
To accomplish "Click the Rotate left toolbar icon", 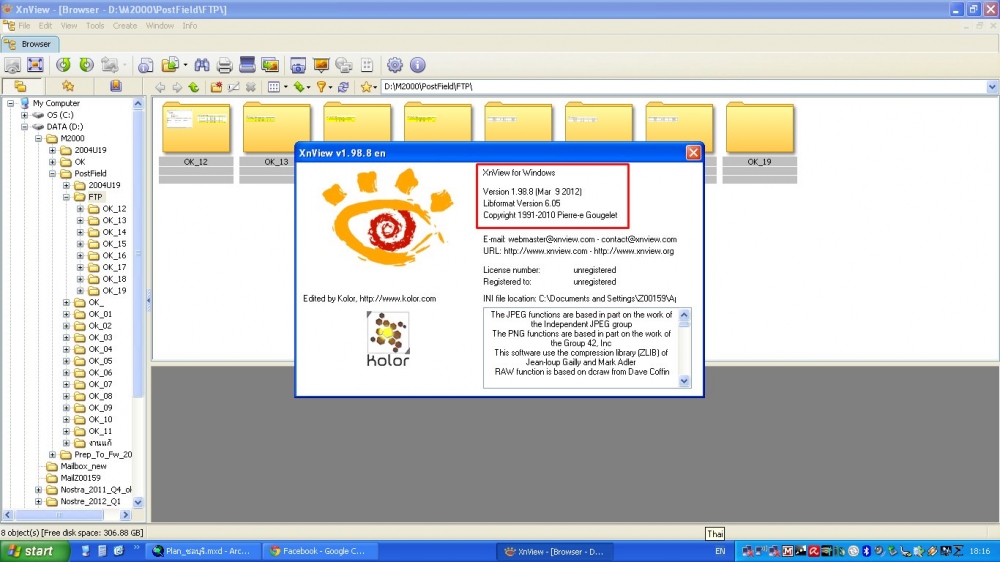I will [x=63, y=64].
